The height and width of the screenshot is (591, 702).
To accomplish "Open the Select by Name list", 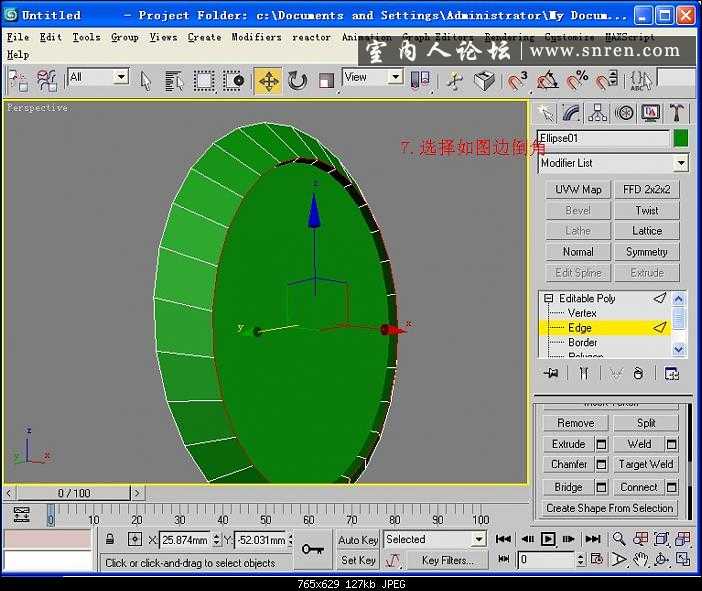I will [175, 81].
